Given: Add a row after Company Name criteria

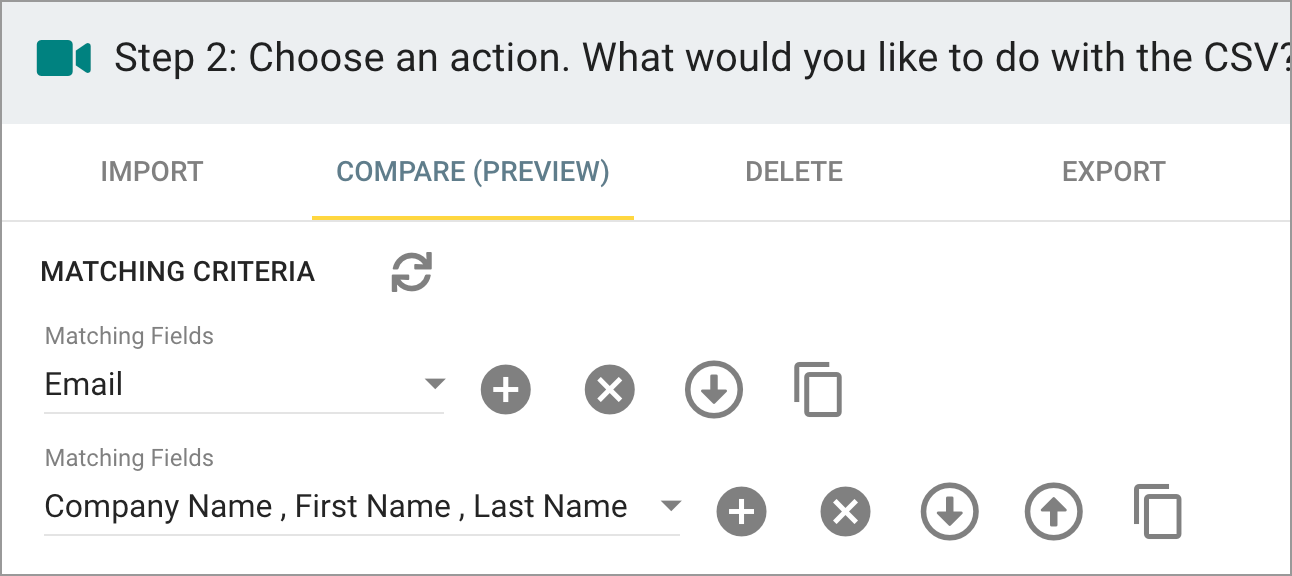Looking at the screenshot, I should [x=741, y=512].
